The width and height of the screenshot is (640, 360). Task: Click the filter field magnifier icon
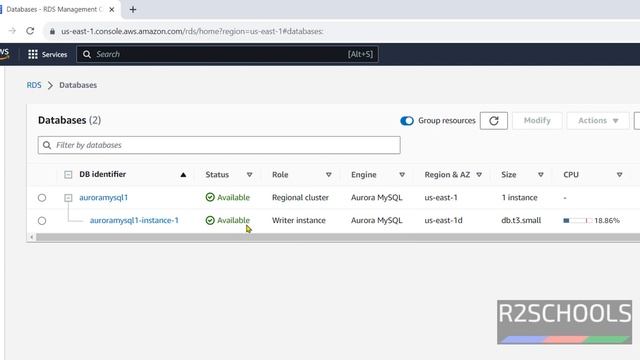47,145
